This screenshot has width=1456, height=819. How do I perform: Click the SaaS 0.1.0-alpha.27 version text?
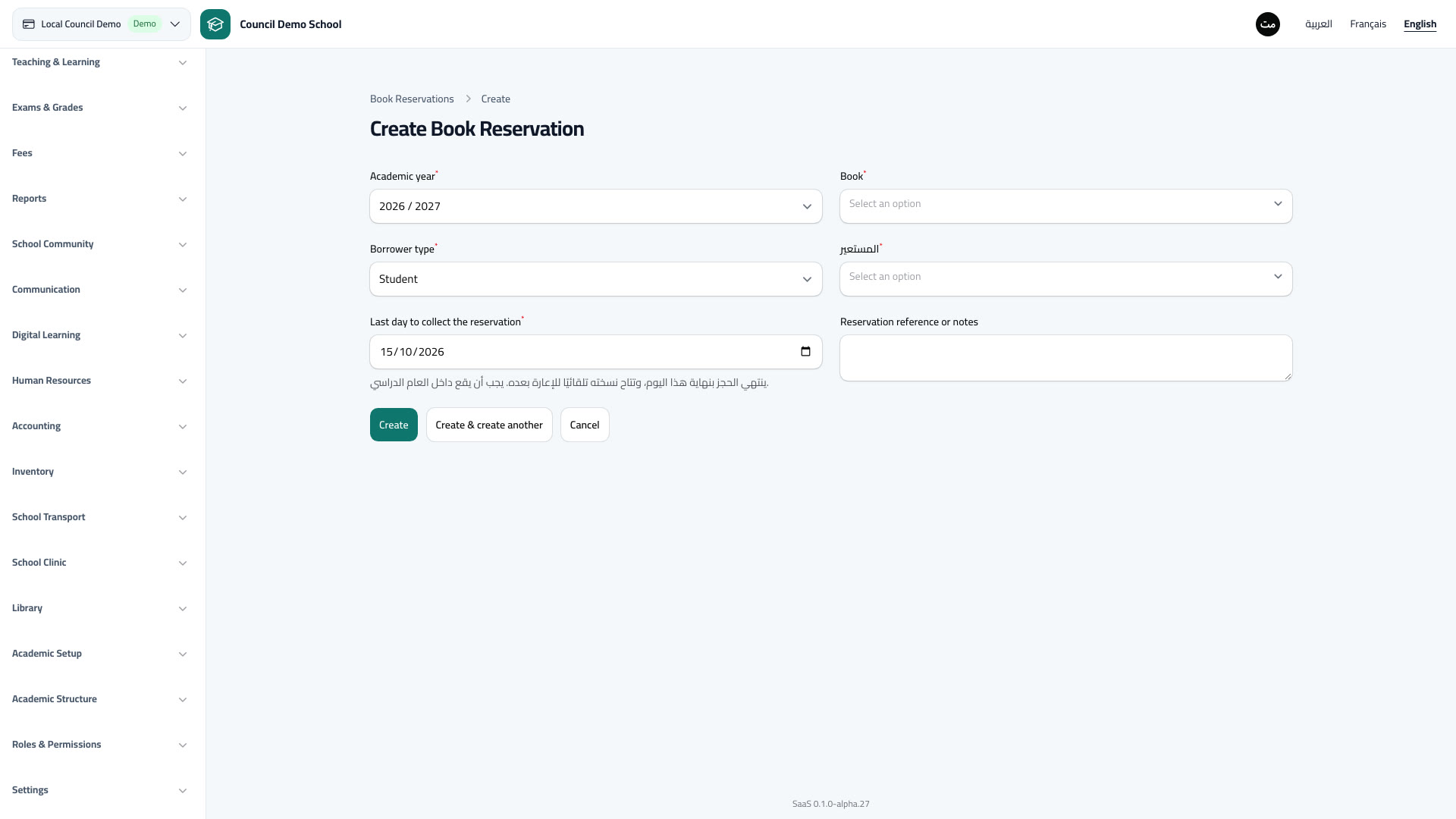tap(831, 804)
